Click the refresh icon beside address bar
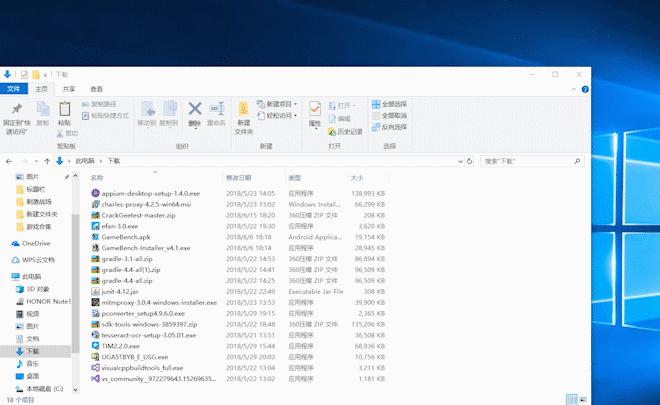Viewport: 660px width, 405px height. coord(469,160)
